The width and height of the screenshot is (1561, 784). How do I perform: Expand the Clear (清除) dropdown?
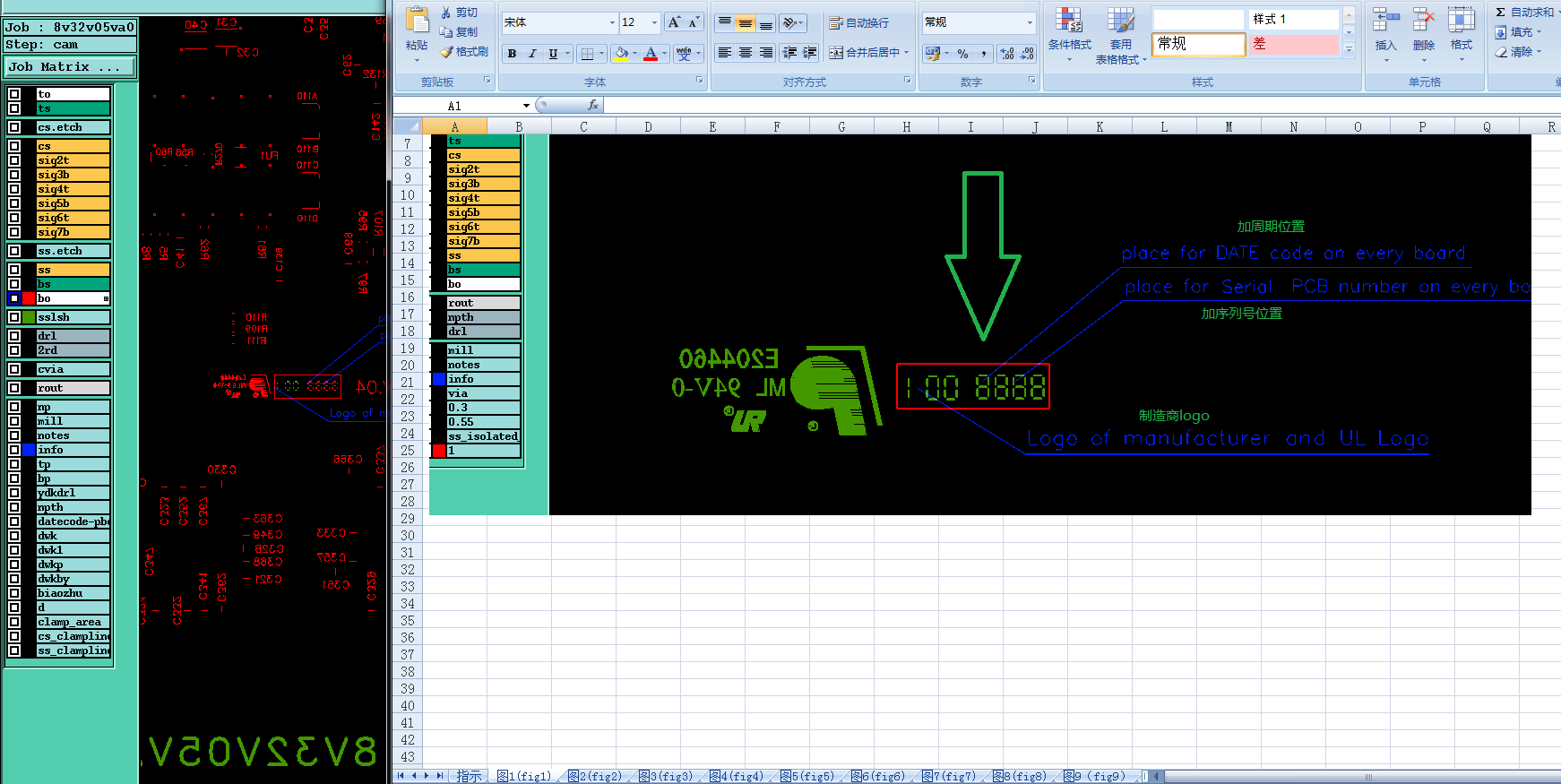click(1539, 52)
